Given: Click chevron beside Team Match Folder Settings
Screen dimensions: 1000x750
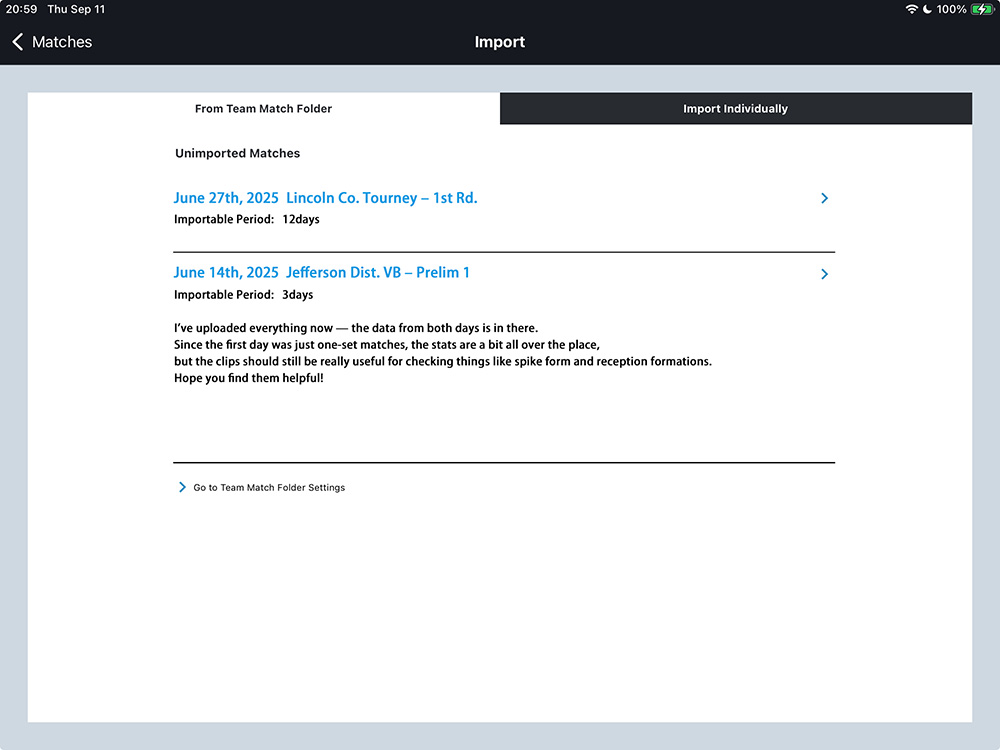Looking at the screenshot, I should (182, 487).
